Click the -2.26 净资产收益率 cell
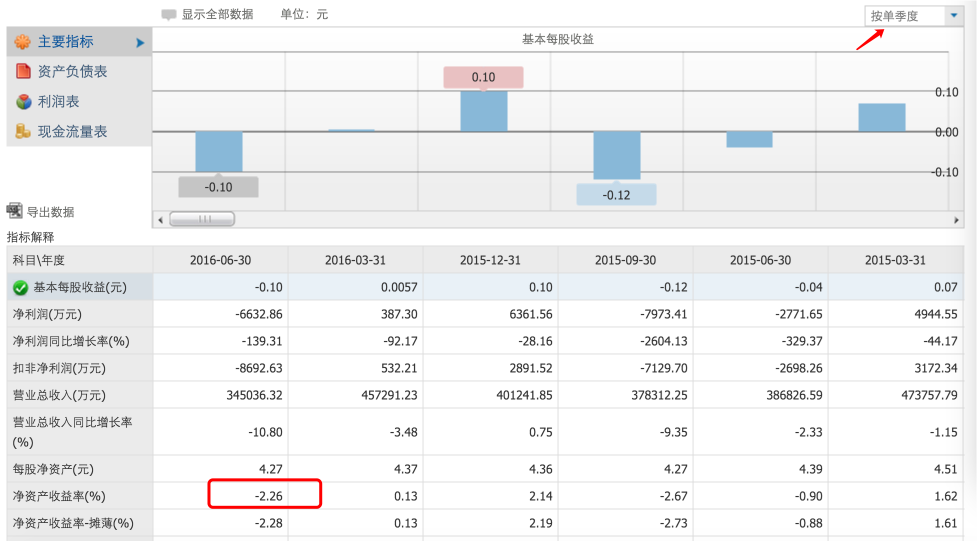This screenshot has width=977, height=541. (221, 496)
